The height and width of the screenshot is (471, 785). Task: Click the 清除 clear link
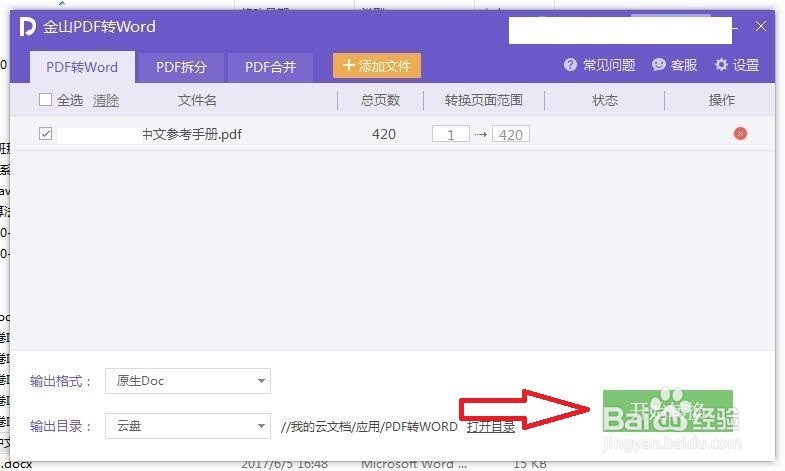tap(106, 100)
